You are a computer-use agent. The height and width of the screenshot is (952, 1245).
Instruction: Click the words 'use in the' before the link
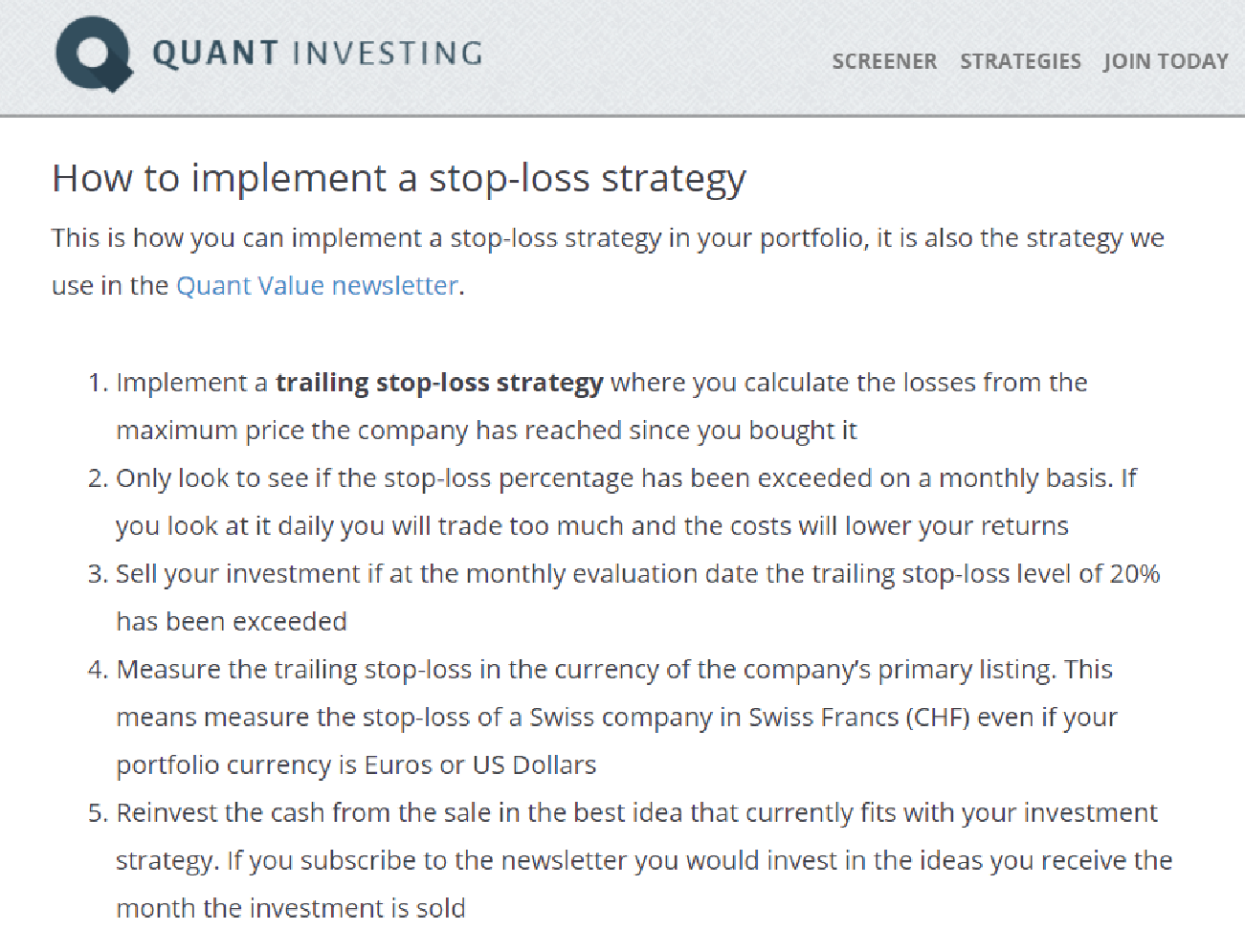[110, 285]
